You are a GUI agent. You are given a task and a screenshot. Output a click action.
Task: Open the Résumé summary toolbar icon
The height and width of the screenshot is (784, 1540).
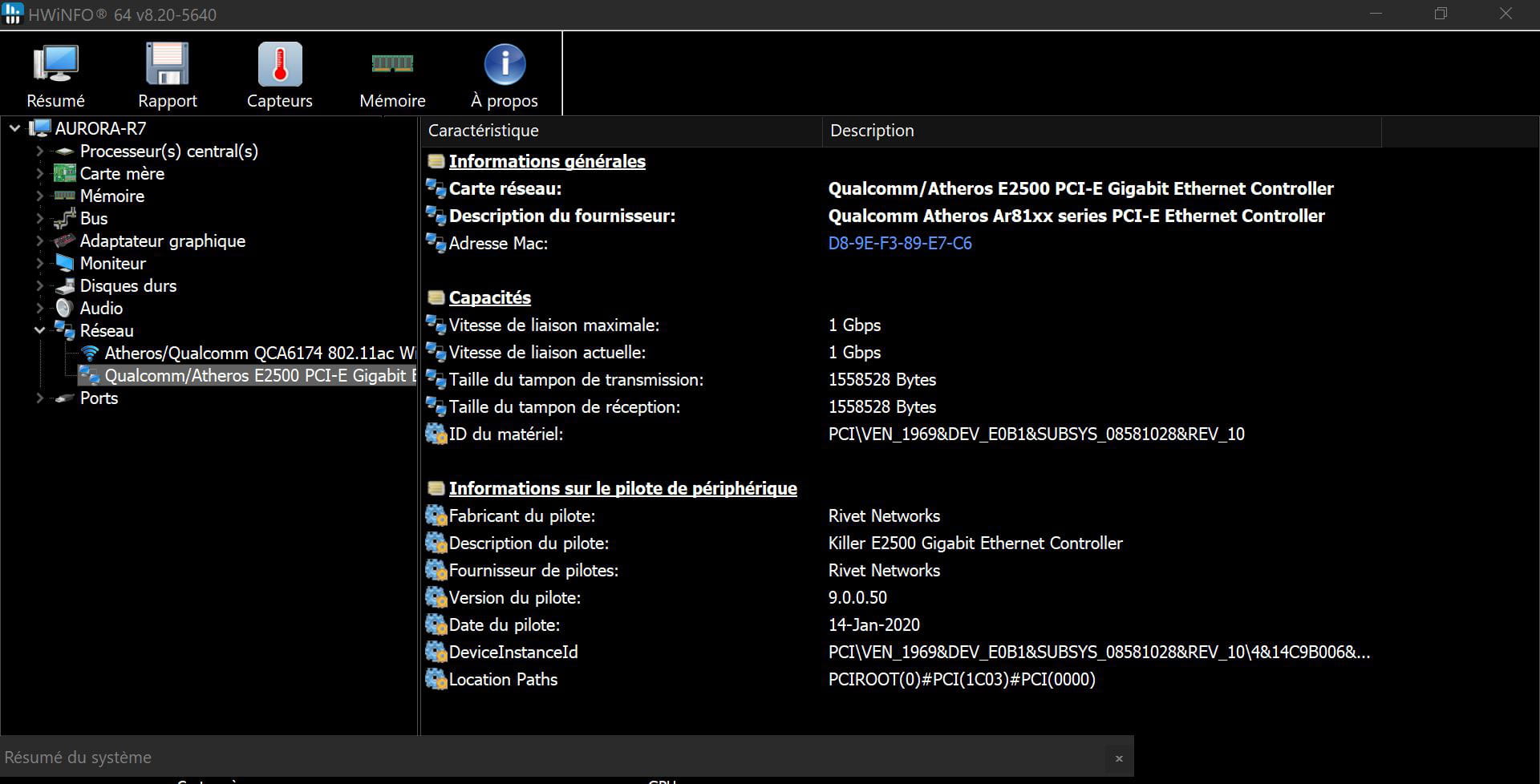[55, 64]
